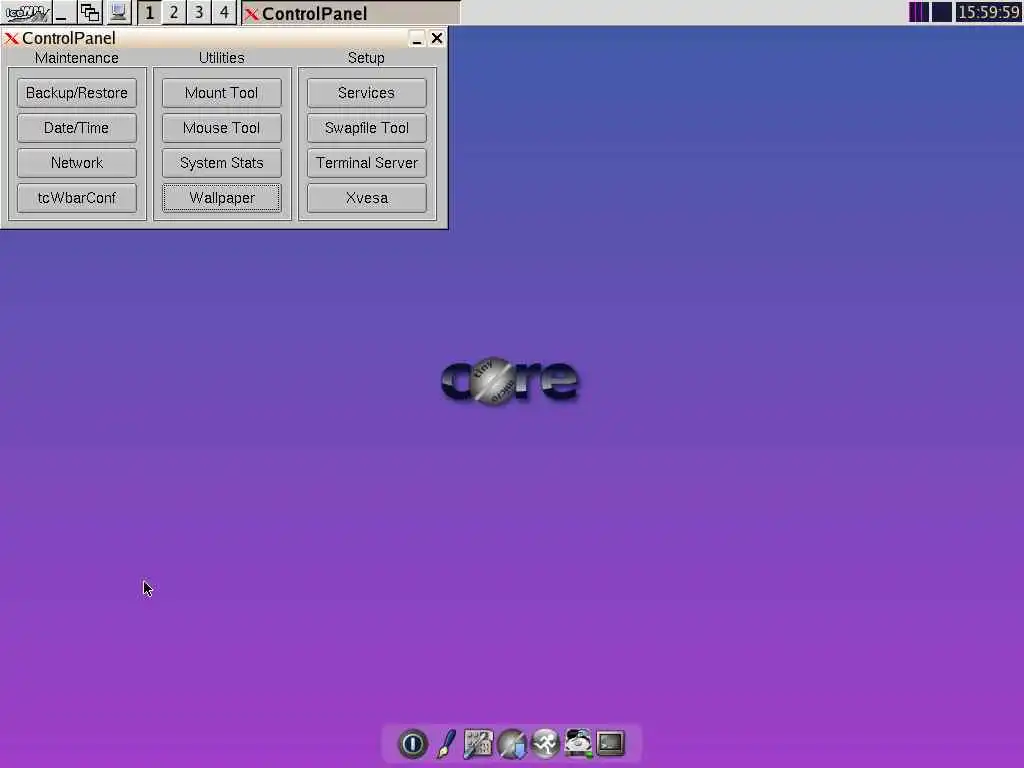Open the window list taskbar icon
The width and height of the screenshot is (1024, 768).
pos(89,12)
